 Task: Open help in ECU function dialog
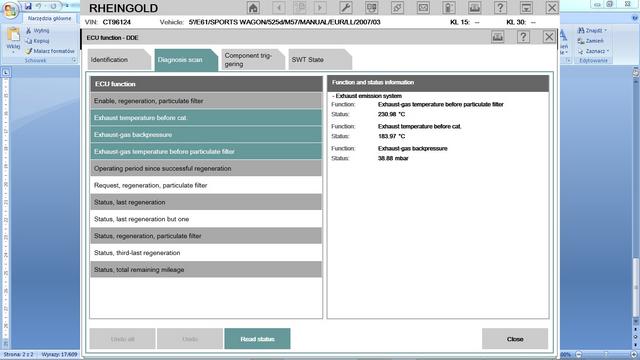point(523,37)
